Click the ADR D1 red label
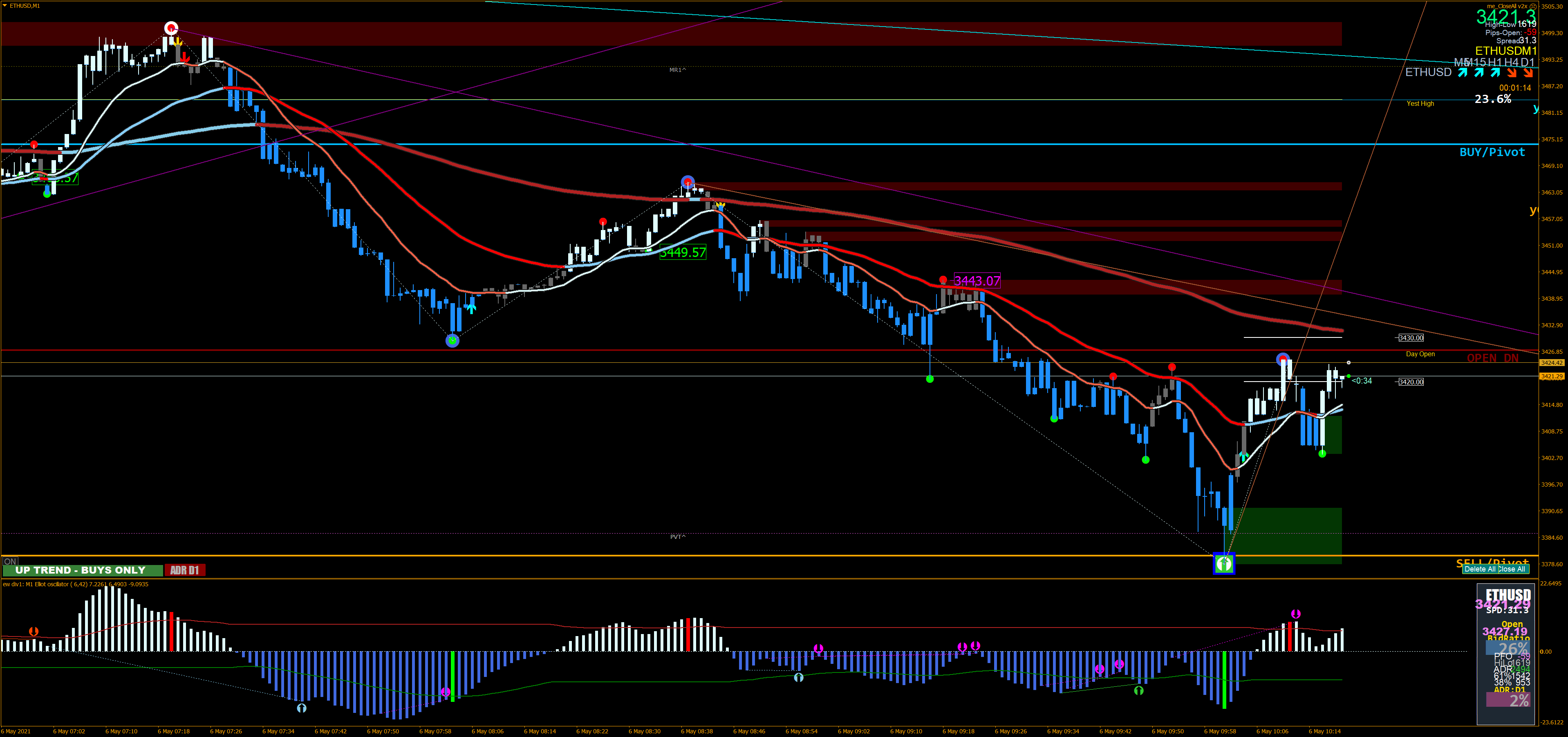 [184, 570]
